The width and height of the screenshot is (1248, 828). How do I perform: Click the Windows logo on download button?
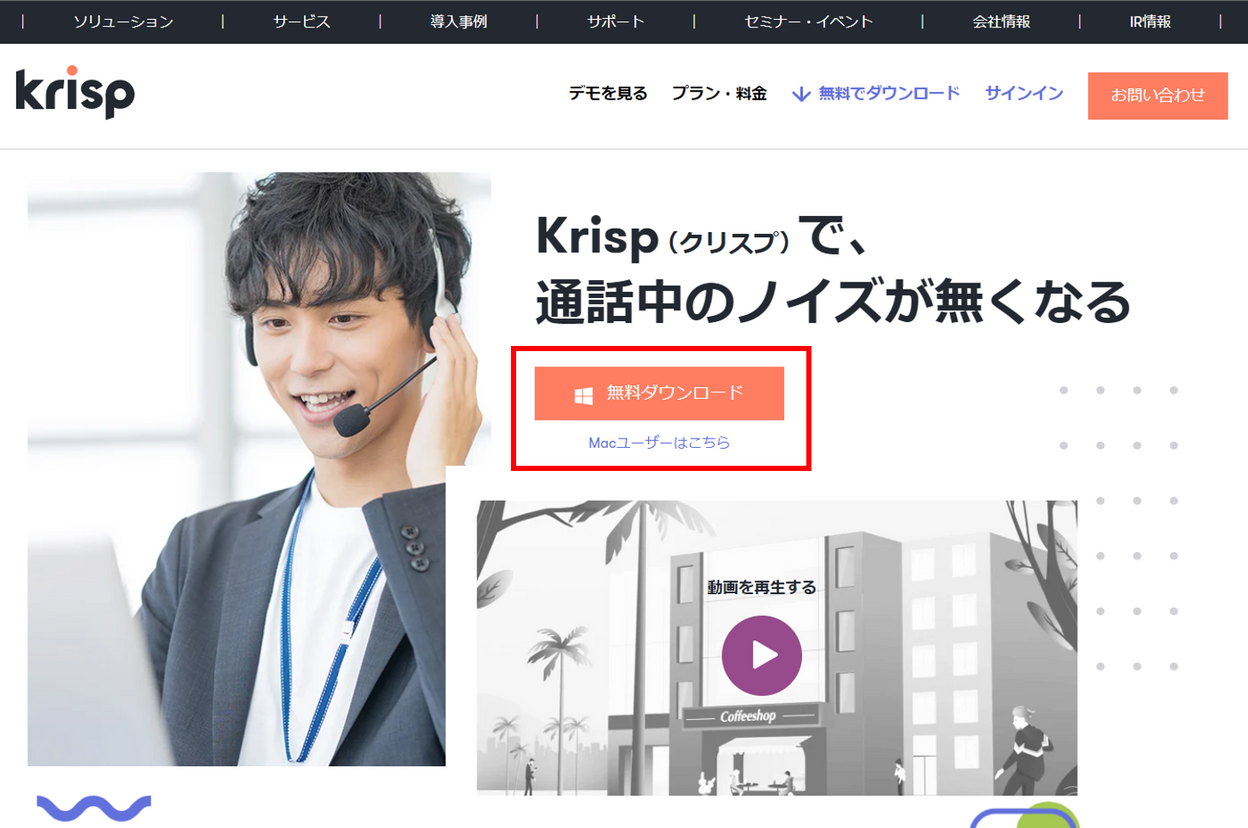click(584, 394)
